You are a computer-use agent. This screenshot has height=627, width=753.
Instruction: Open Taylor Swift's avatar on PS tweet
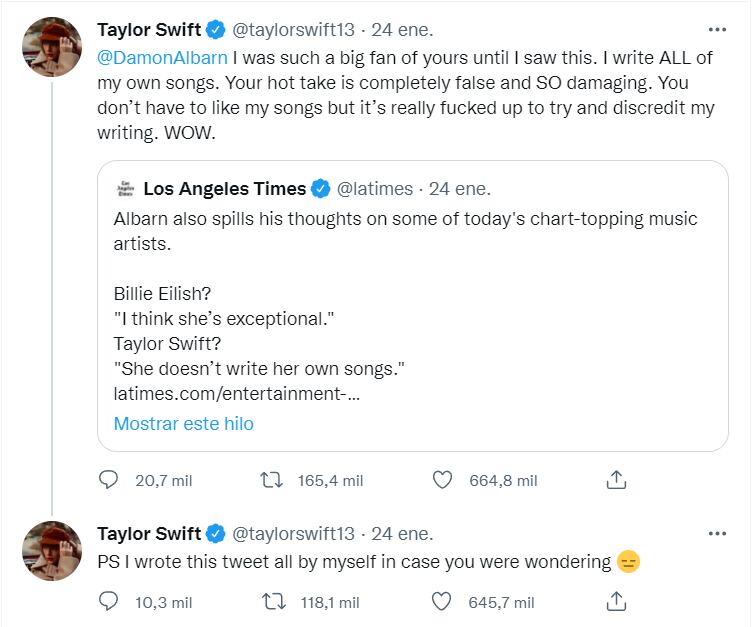point(51,551)
